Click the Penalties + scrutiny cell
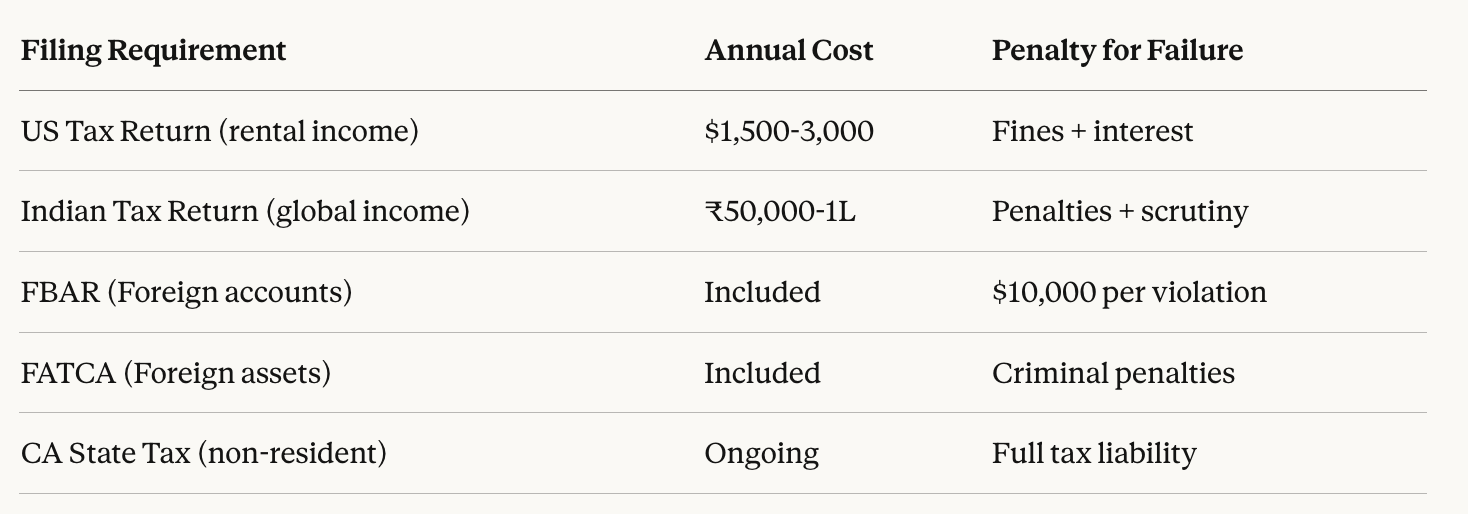The height and width of the screenshot is (514, 1468). tap(1119, 212)
